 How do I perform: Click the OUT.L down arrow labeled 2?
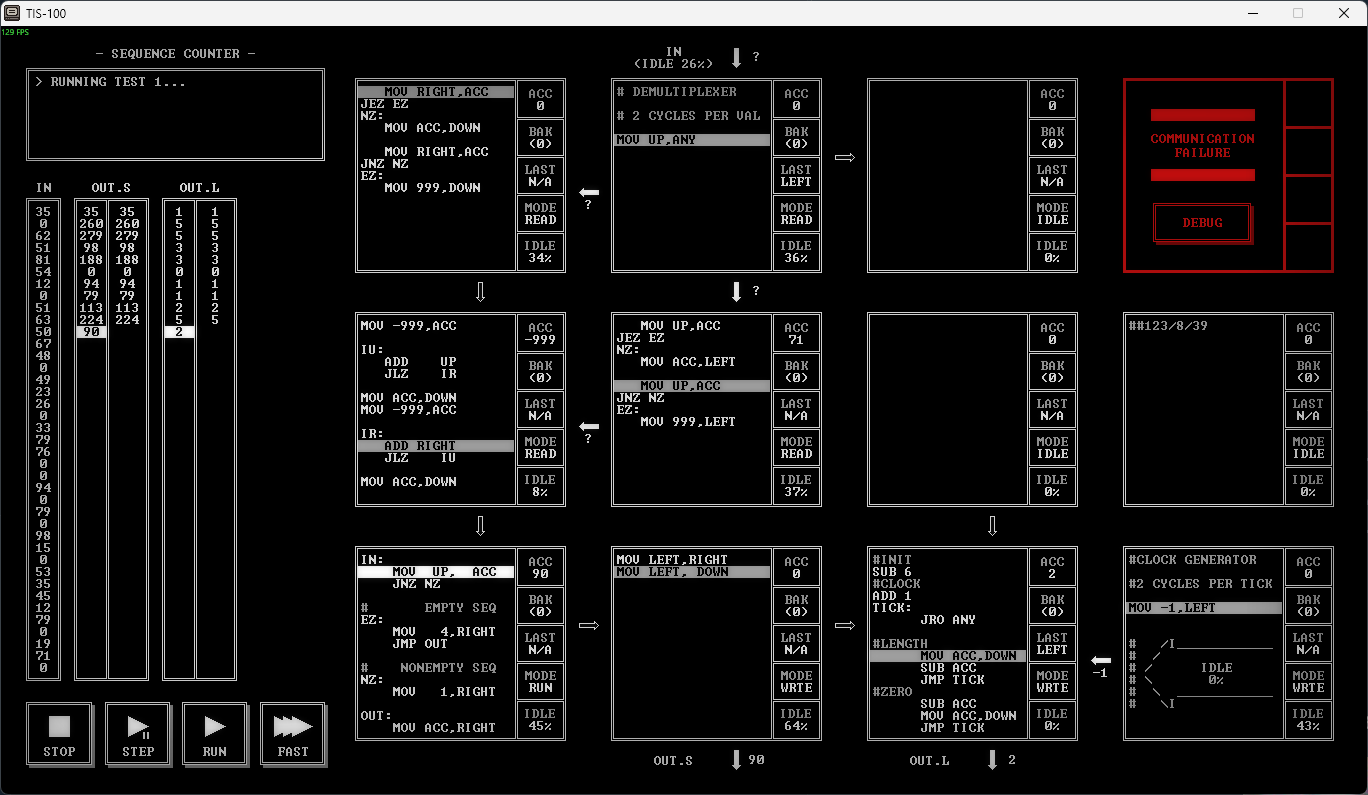pyautogui.click(x=993, y=760)
